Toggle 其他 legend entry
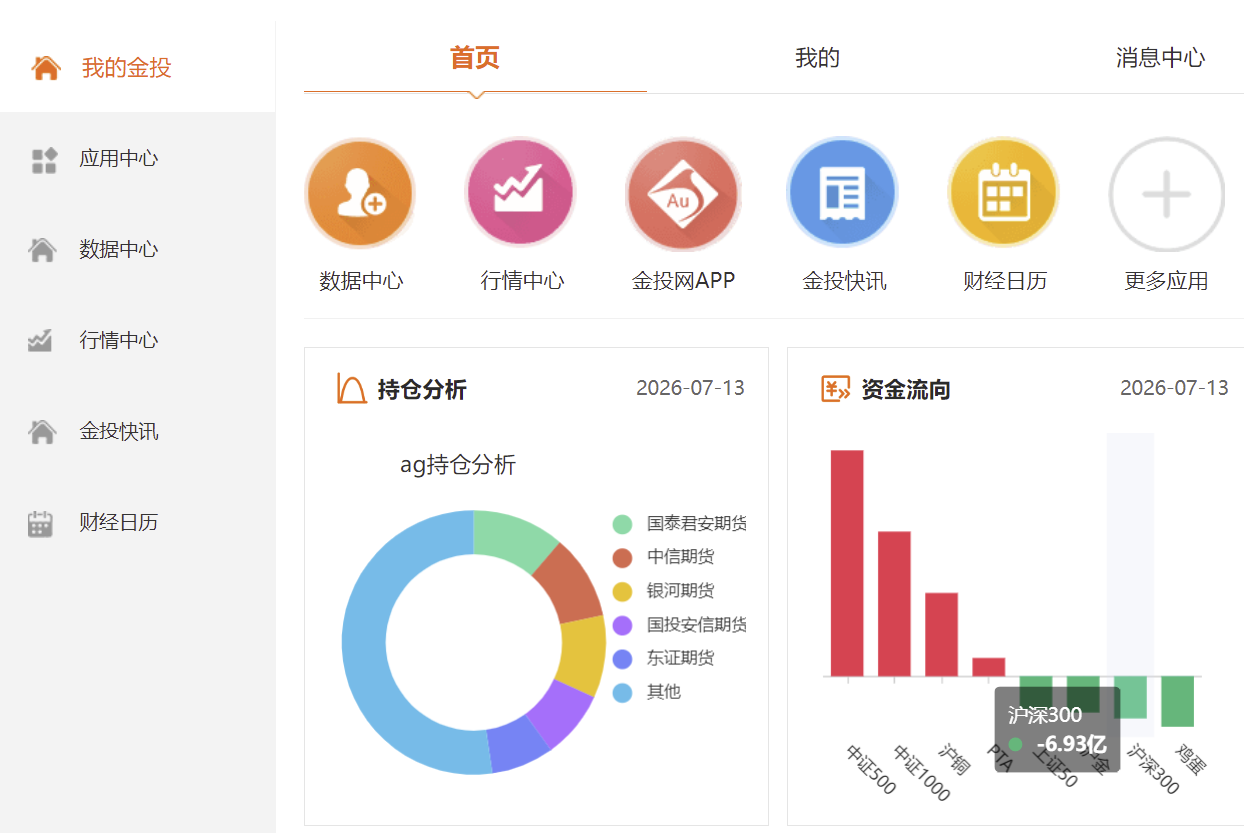1244x840 pixels. pos(647,692)
